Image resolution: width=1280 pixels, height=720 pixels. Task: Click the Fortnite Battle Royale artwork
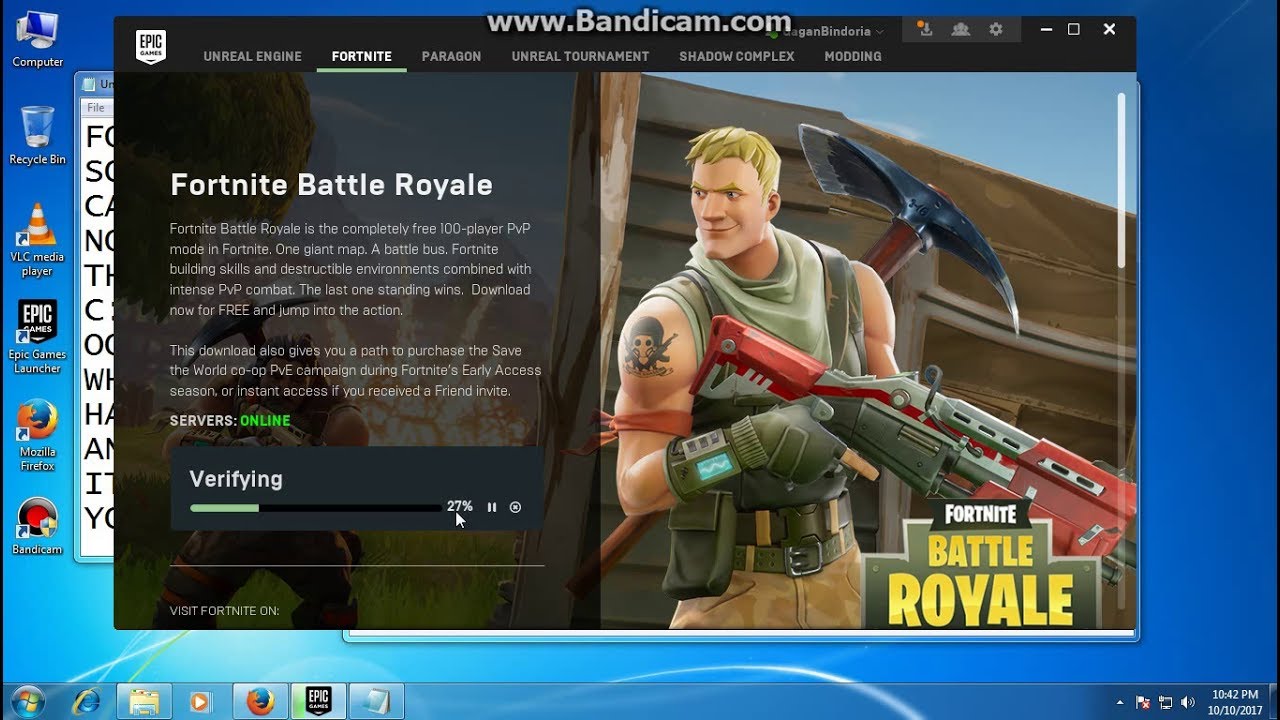[x=868, y=350]
